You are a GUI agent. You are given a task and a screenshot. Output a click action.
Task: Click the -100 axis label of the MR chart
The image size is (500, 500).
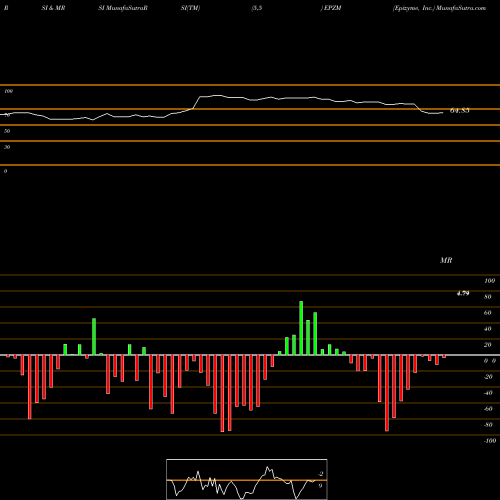[x=489, y=441]
